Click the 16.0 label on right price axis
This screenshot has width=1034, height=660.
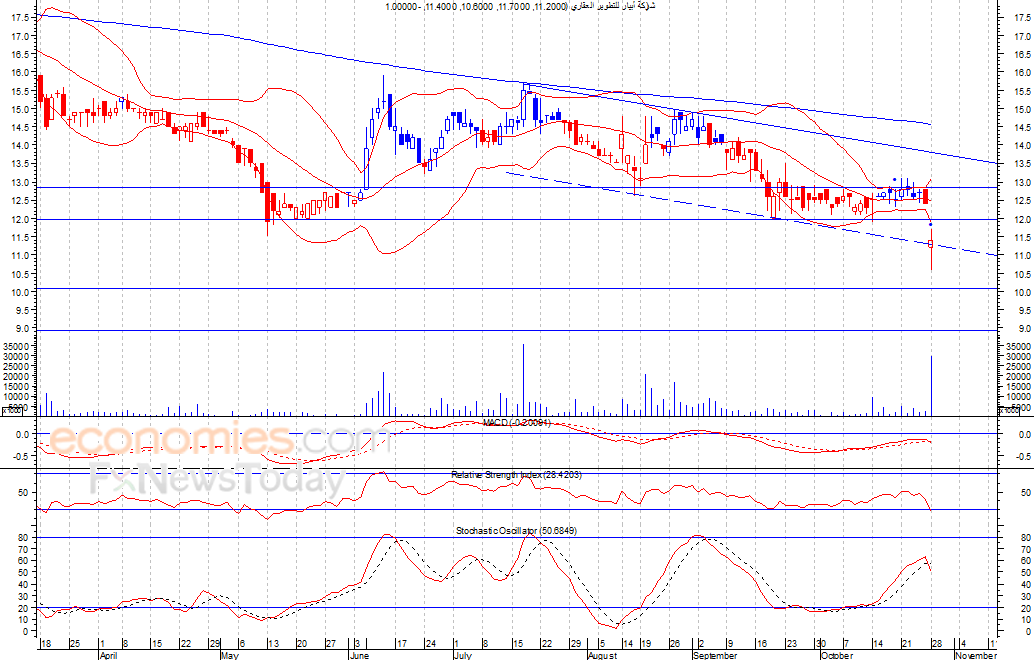tap(1023, 73)
